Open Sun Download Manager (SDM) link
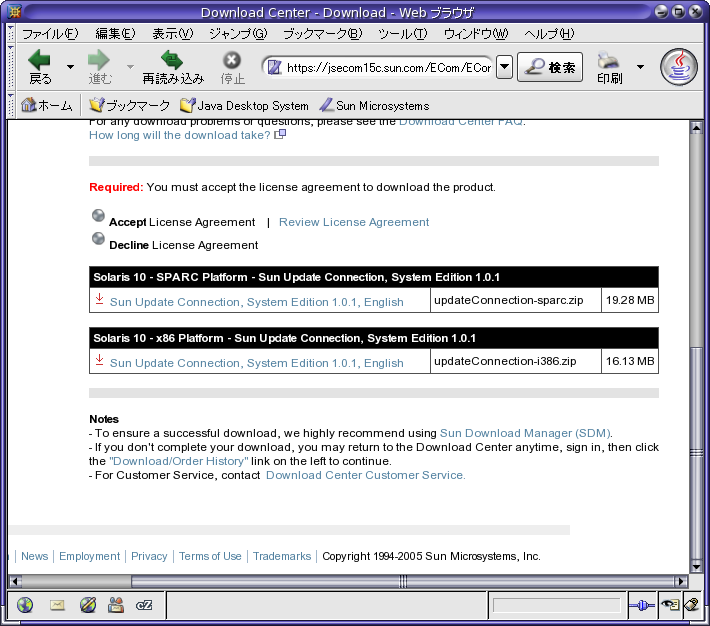This screenshot has height=626, width=710. point(525,433)
